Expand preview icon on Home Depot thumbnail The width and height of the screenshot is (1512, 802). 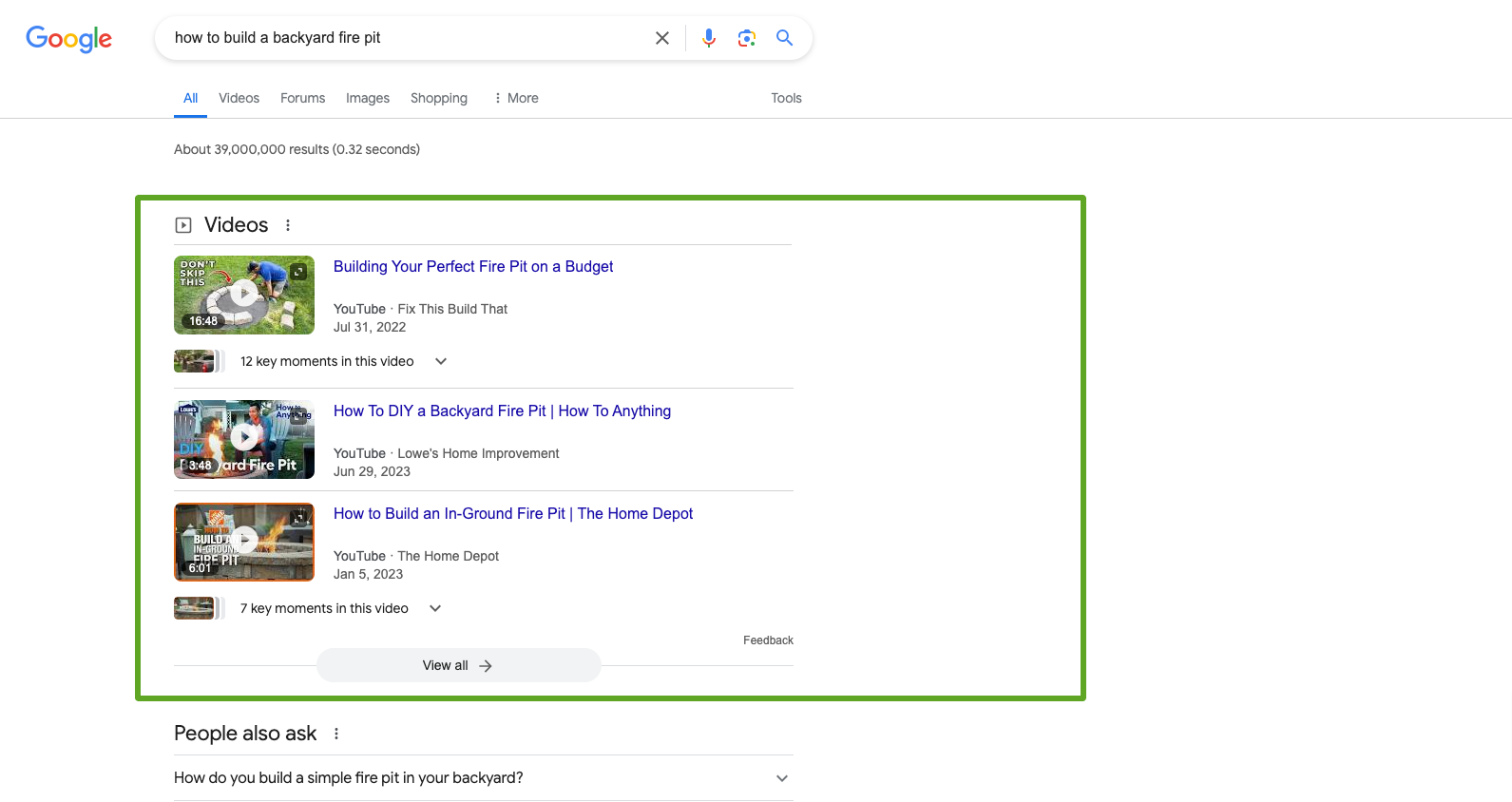299,519
